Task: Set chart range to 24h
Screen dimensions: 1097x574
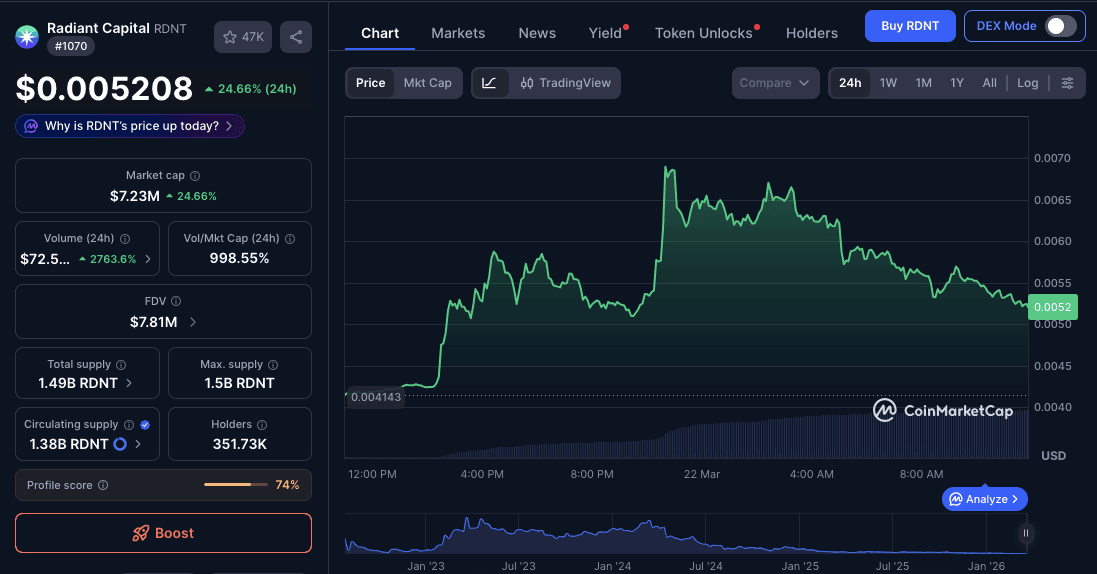Action: [x=850, y=83]
